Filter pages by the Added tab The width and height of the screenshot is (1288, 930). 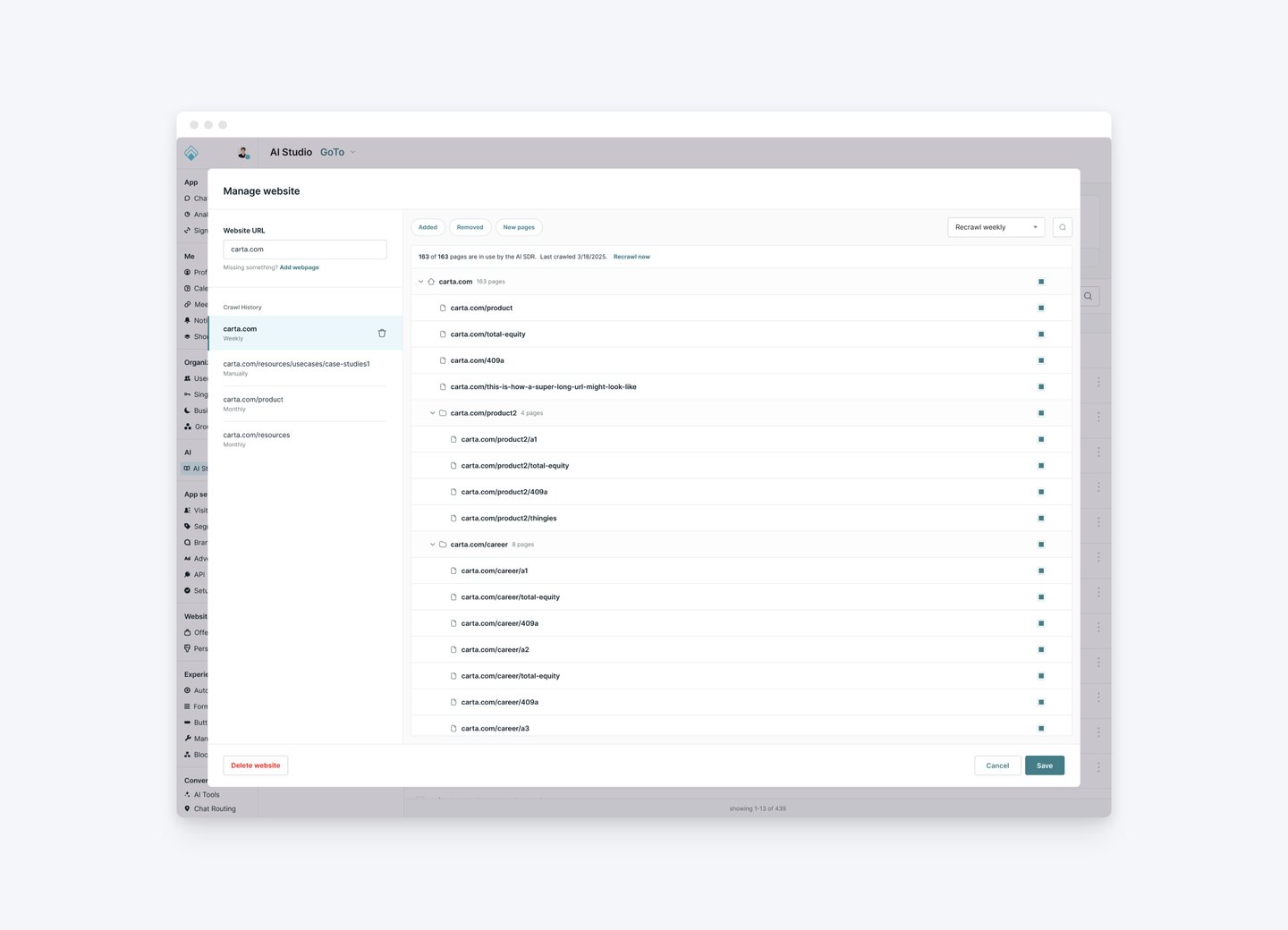(428, 227)
